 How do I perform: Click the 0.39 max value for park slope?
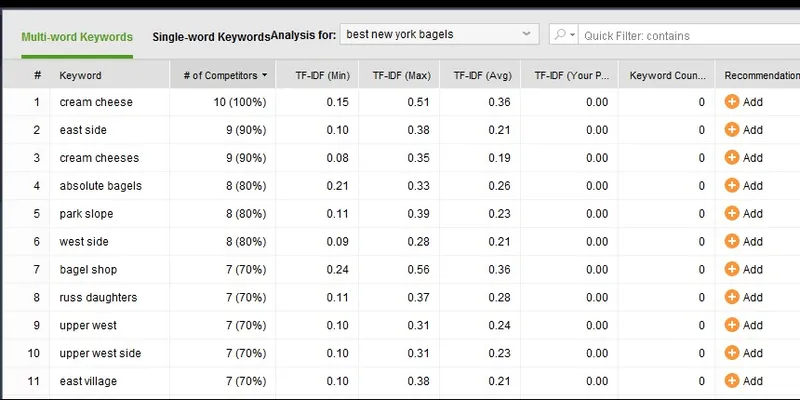coord(418,214)
